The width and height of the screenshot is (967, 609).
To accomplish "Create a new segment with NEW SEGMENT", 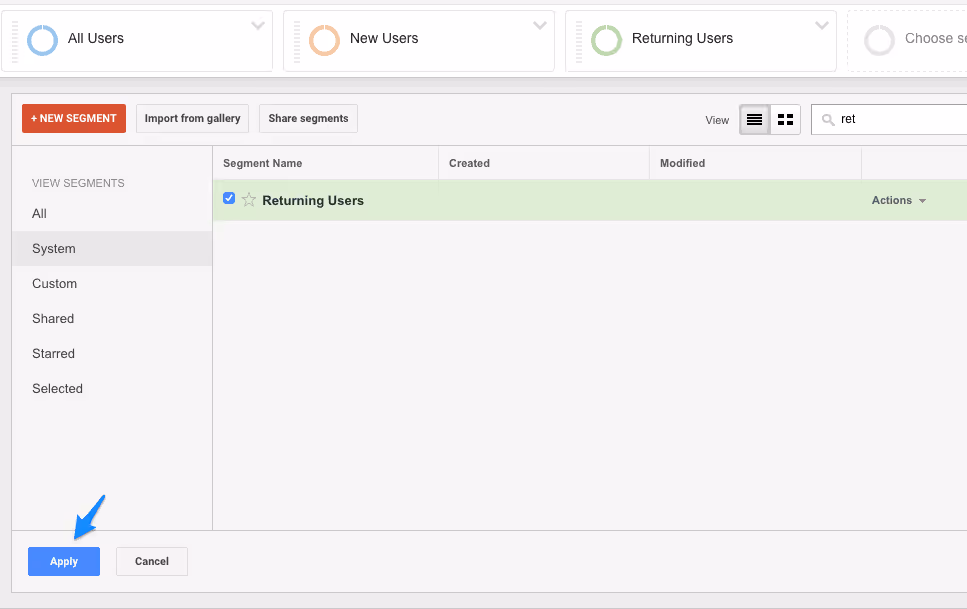I will tap(73, 117).
